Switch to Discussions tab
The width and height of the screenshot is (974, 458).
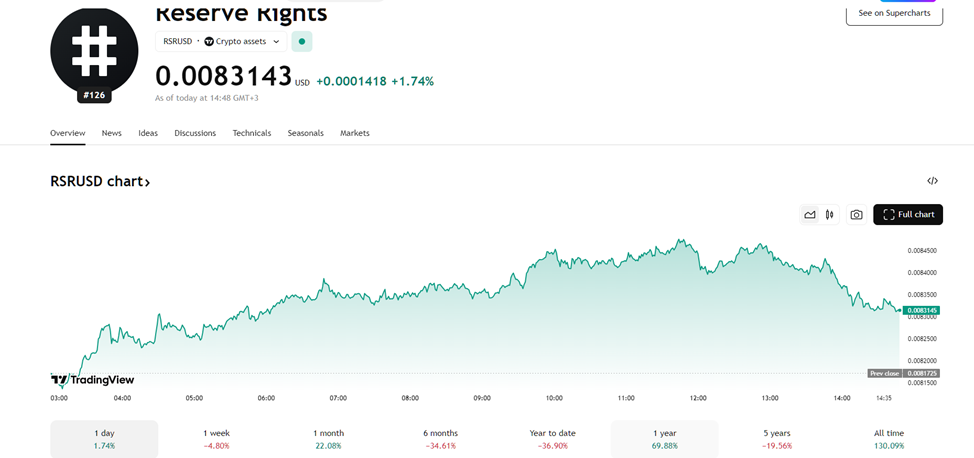[x=195, y=133]
